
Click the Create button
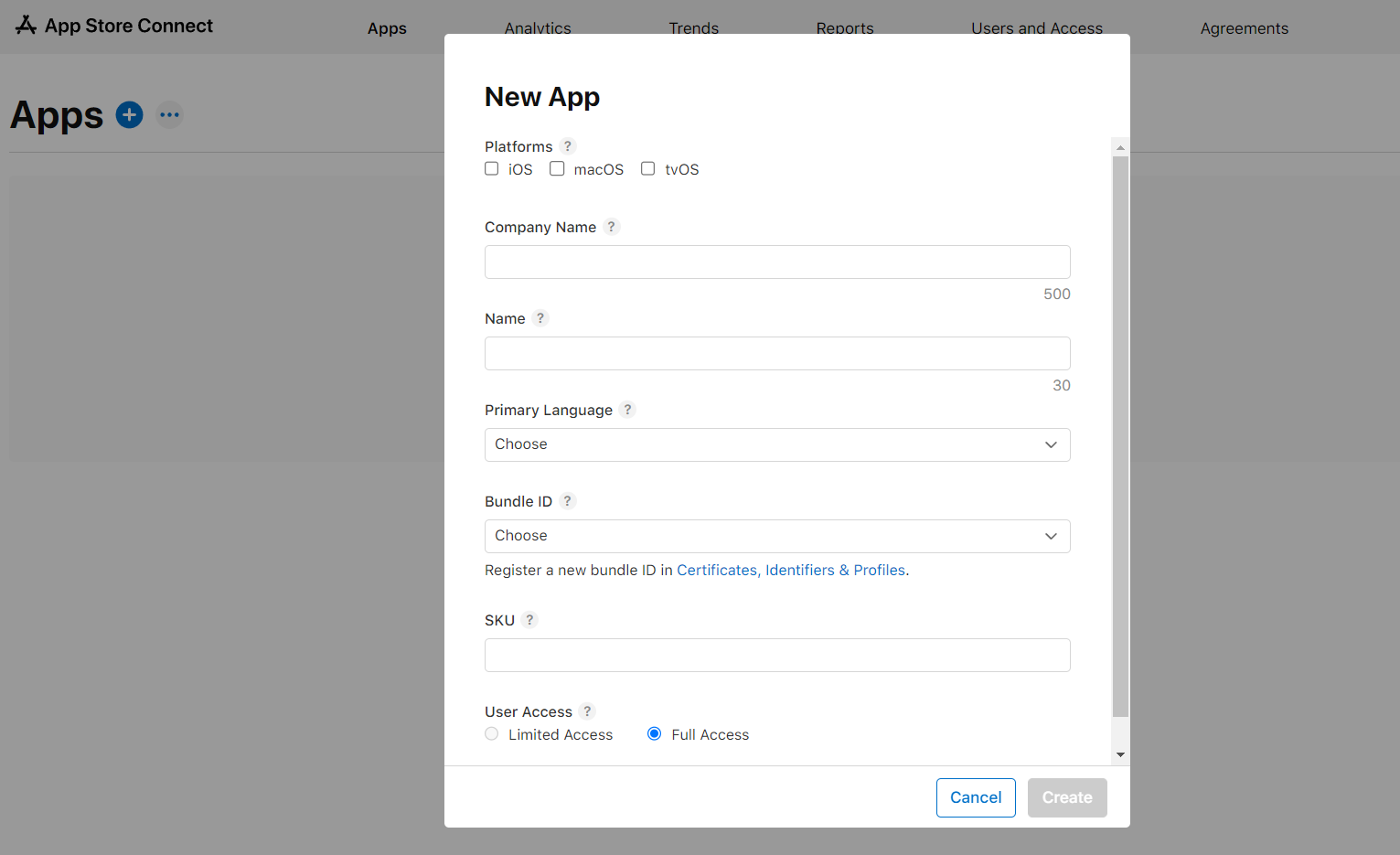1067,797
